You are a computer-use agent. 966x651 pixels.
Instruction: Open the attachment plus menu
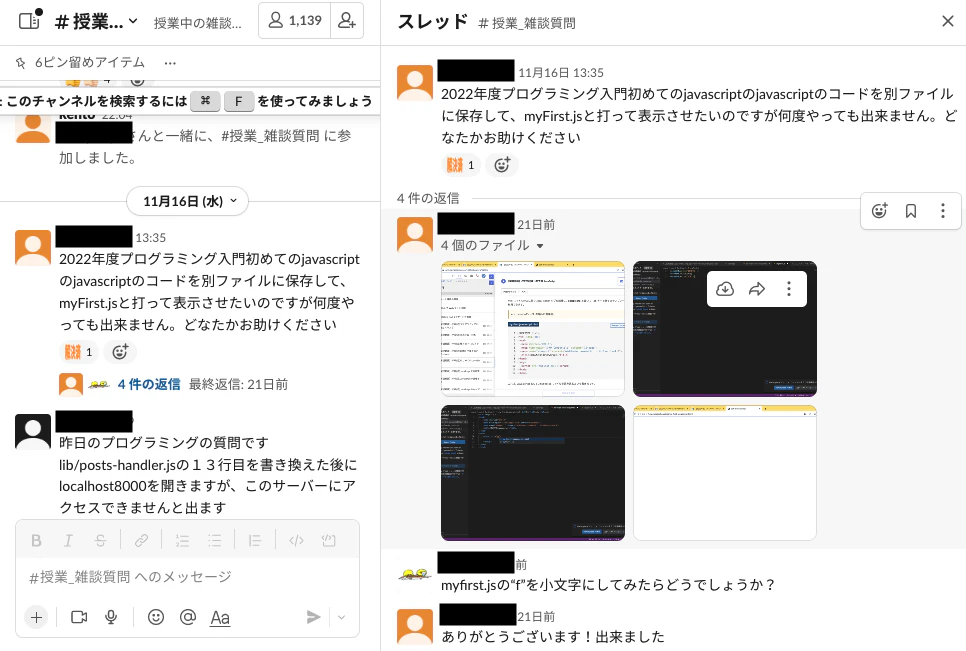tap(36, 617)
